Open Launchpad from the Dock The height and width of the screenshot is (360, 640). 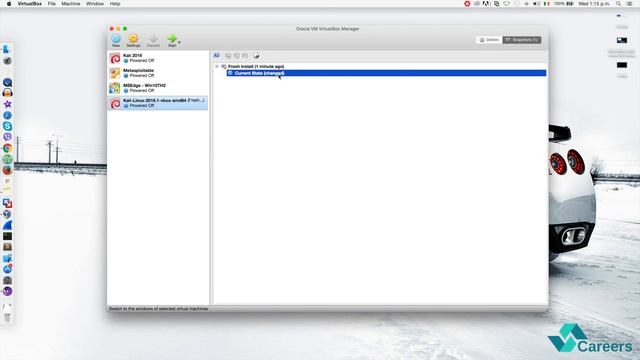(7, 60)
